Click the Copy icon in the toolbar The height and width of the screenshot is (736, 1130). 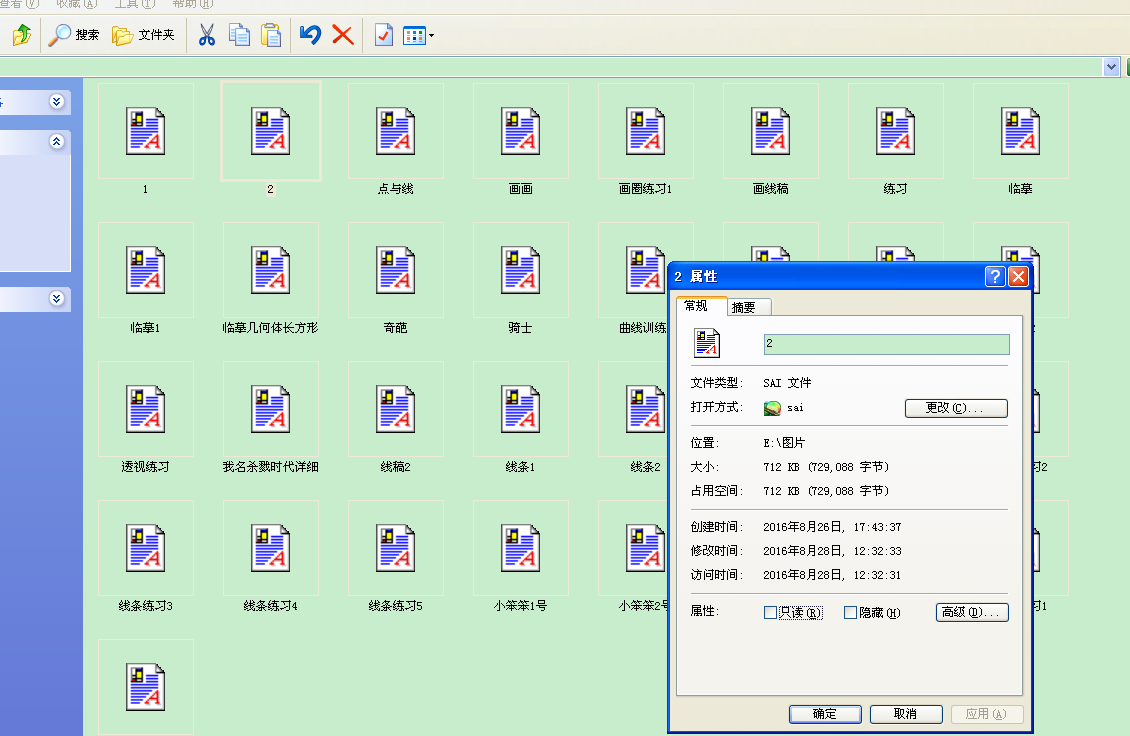(239, 35)
